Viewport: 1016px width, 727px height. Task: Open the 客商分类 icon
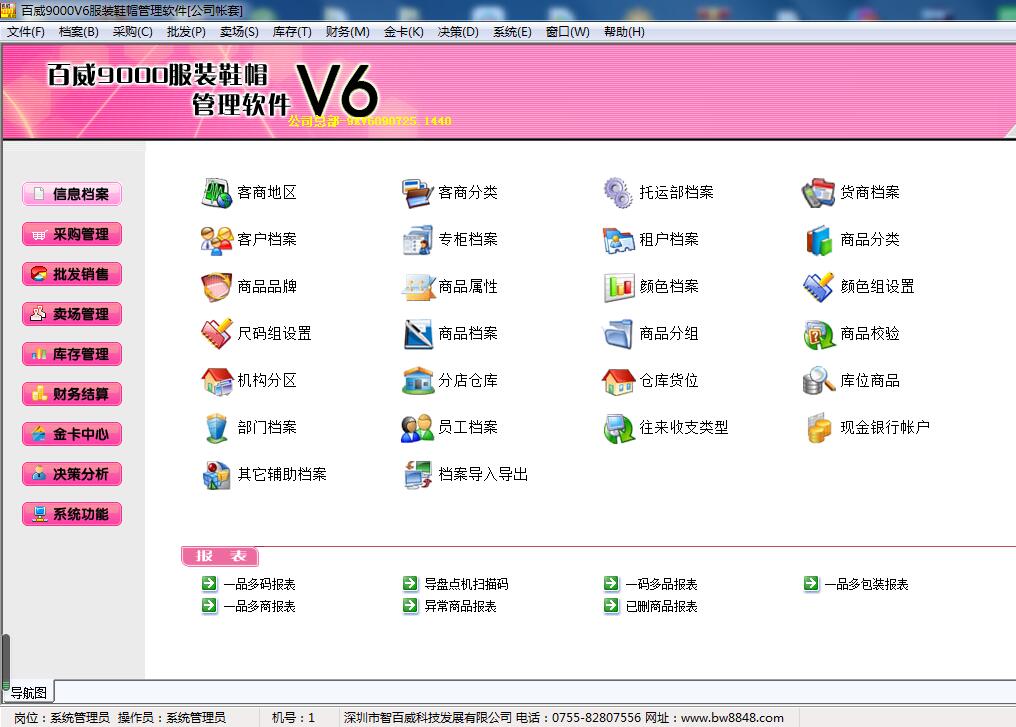point(417,192)
